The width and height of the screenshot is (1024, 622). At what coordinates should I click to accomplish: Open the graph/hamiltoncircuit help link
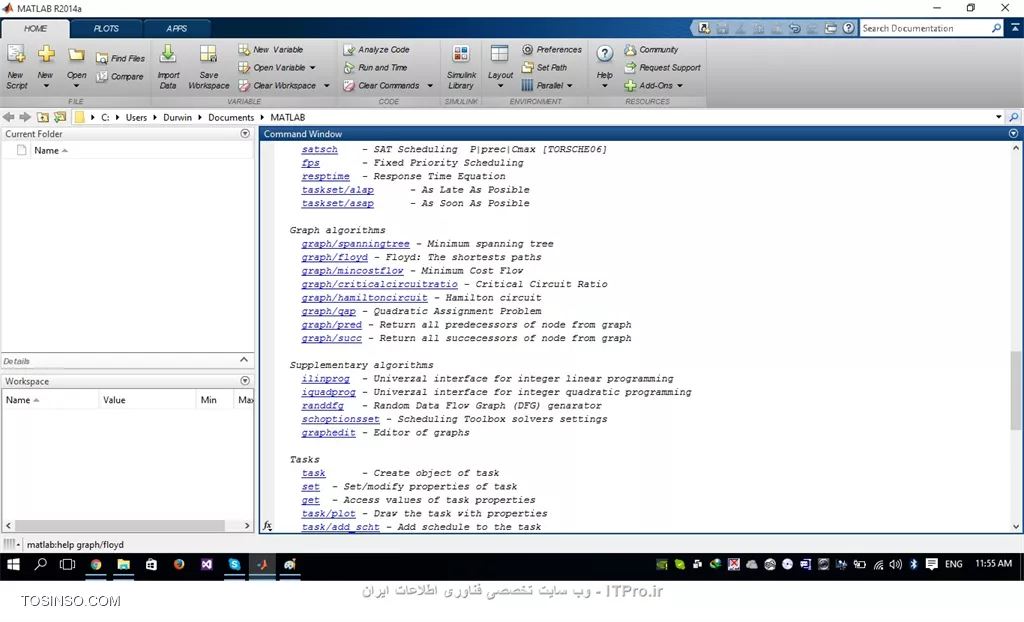click(x=364, y=298)
